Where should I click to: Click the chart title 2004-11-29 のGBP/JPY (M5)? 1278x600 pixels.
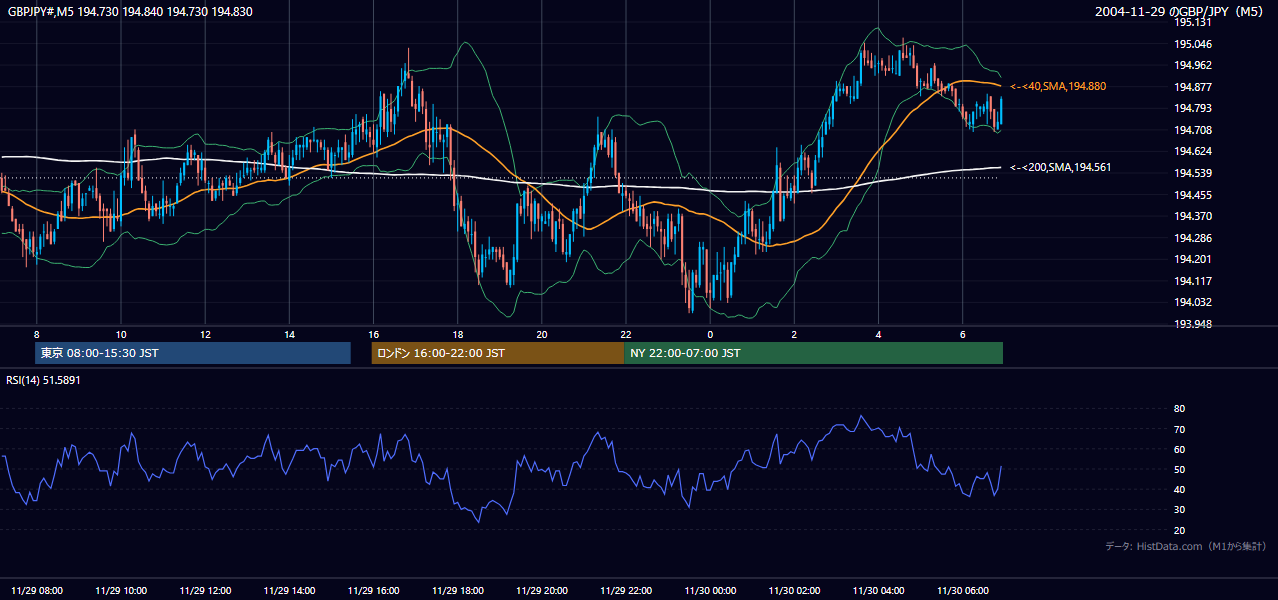[1180, 11]
